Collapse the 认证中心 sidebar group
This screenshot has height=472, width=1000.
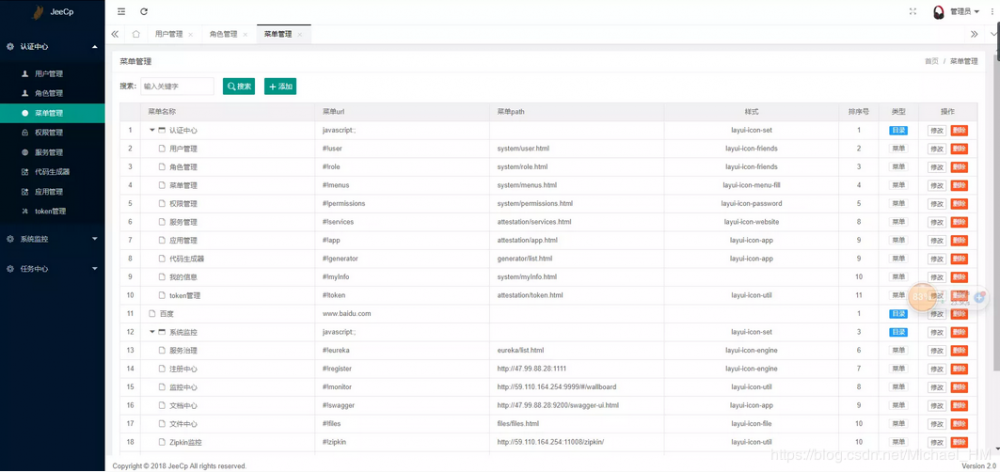pyautogui.click(x=52, y=47)
